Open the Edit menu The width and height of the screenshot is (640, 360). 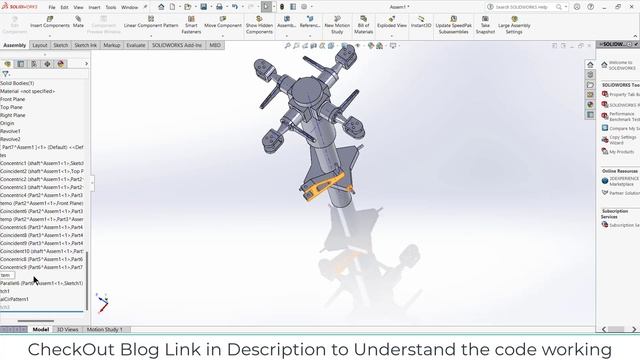pyautogui.click(x=64, y=7)
